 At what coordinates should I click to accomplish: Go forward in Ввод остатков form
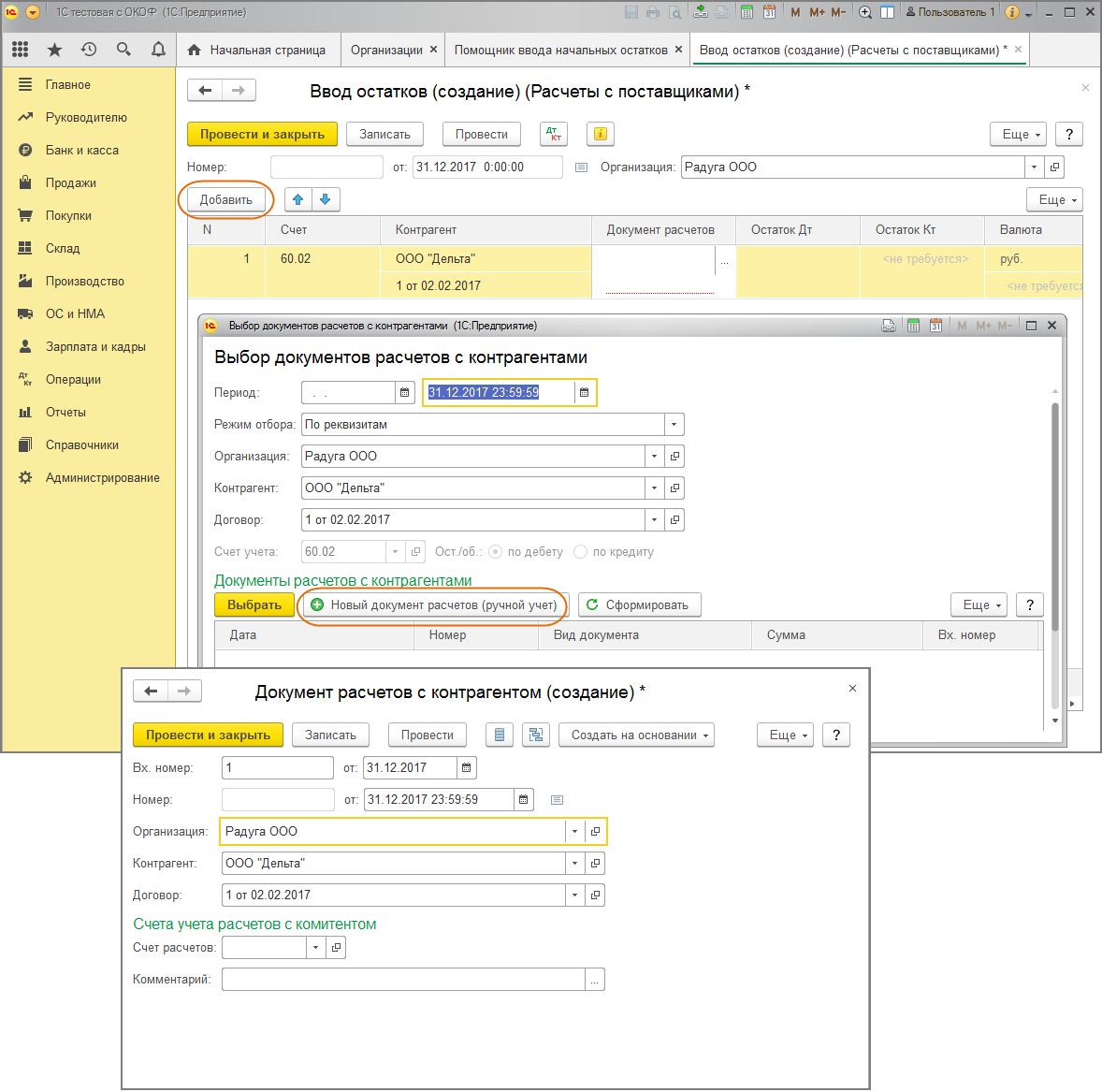coord(239,91)
